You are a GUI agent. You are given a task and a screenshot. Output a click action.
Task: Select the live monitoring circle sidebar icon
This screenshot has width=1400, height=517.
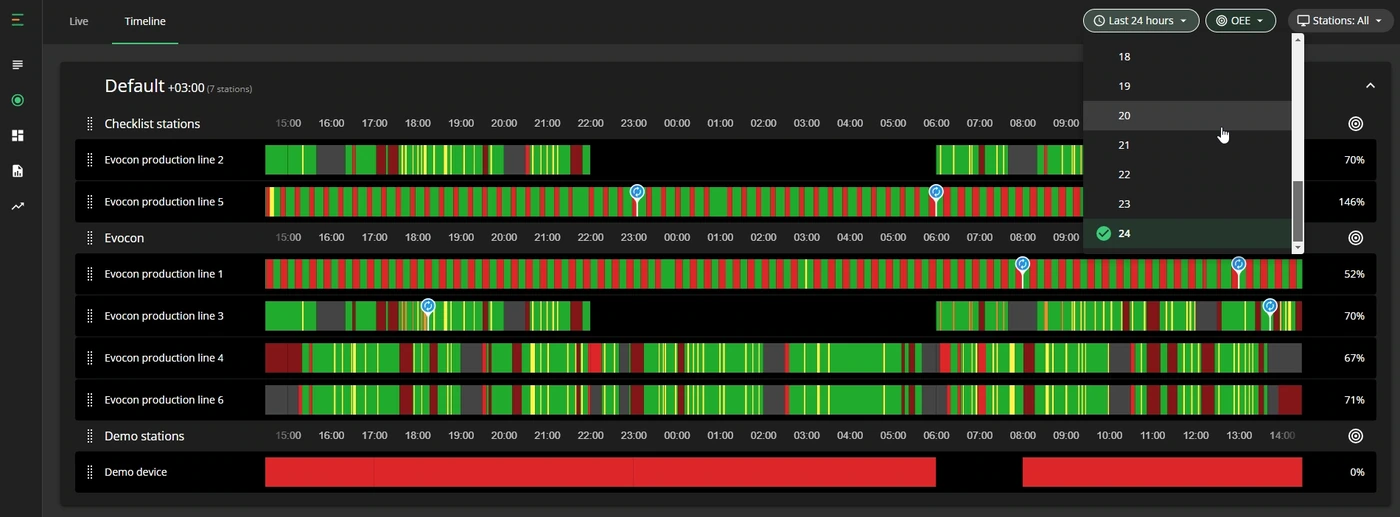tap(17, 100)
